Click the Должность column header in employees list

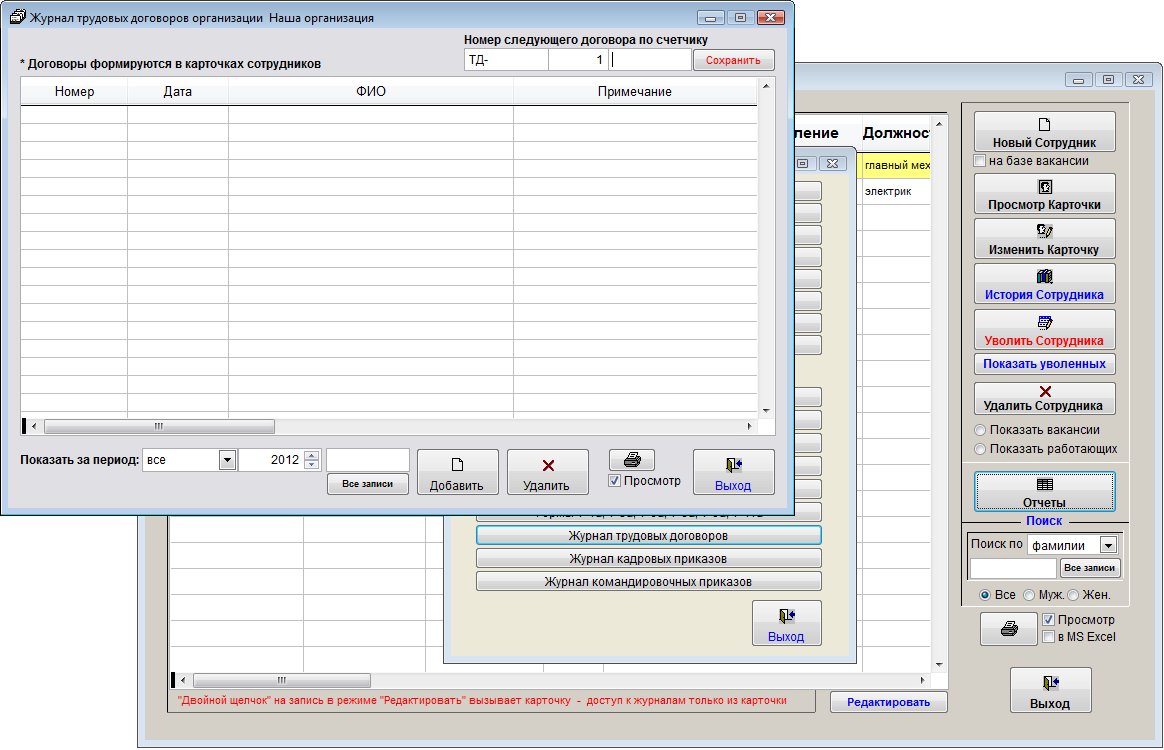[x=895, y=133]
